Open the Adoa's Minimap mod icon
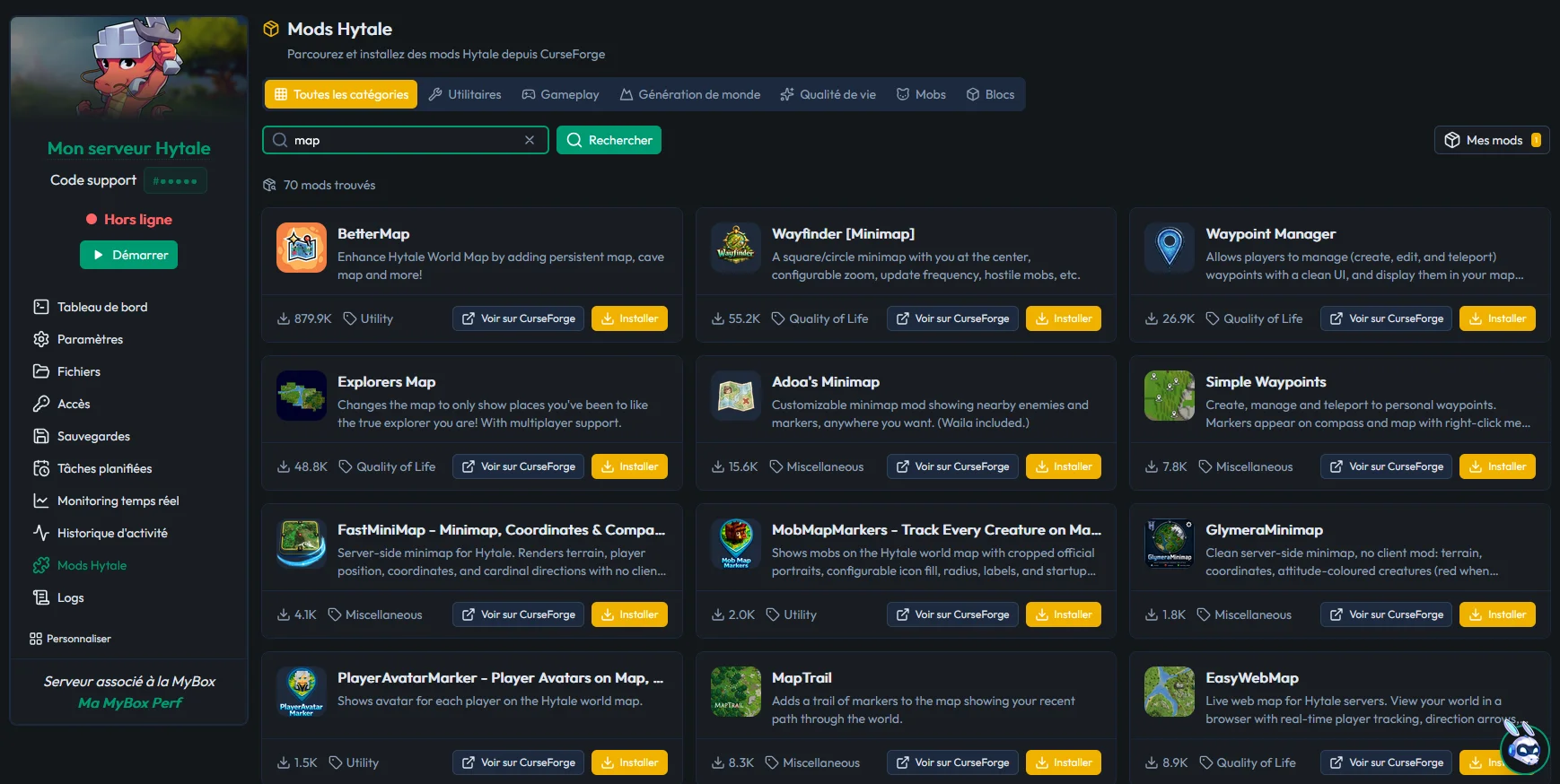 coord(736,396)
